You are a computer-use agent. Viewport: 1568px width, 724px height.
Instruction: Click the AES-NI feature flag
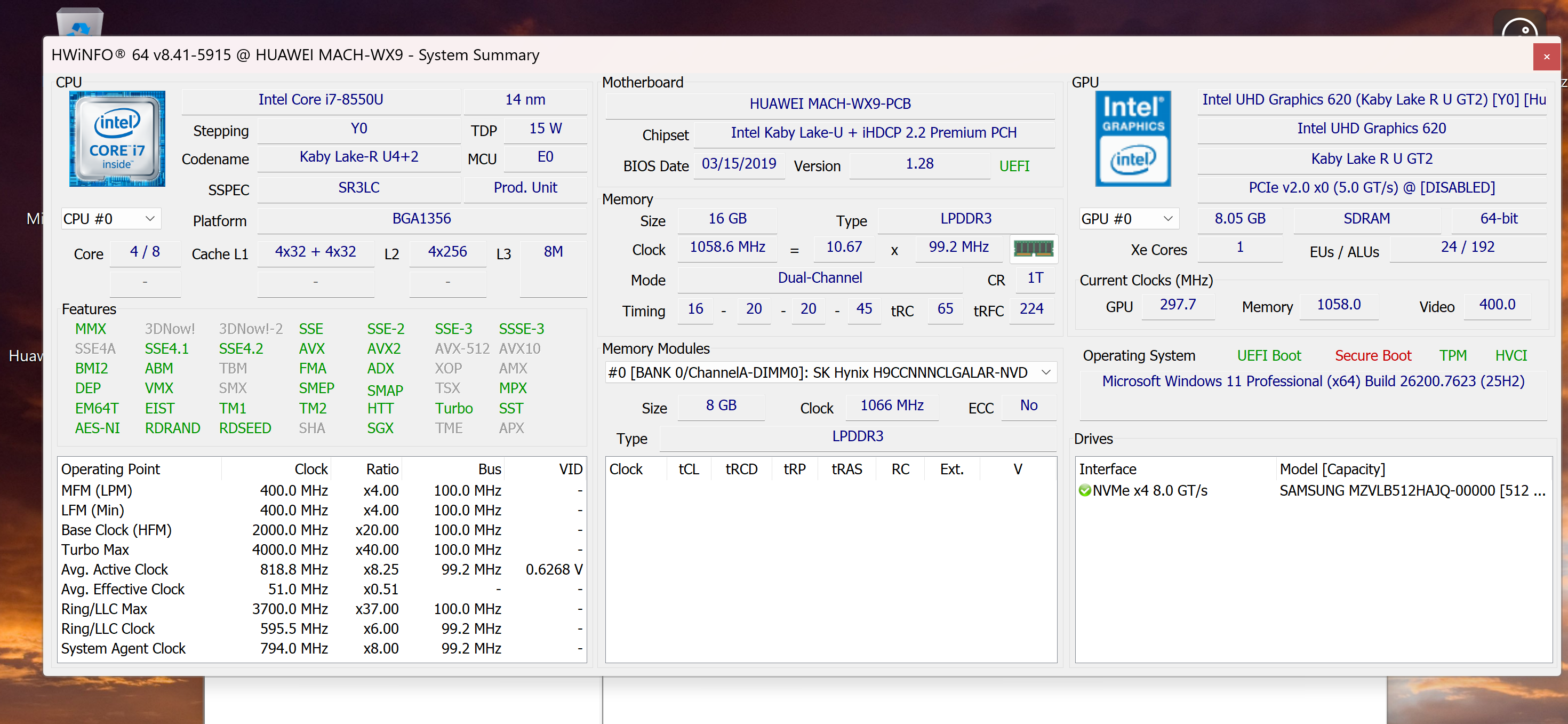pyautogui.click(x=98, y=428)
